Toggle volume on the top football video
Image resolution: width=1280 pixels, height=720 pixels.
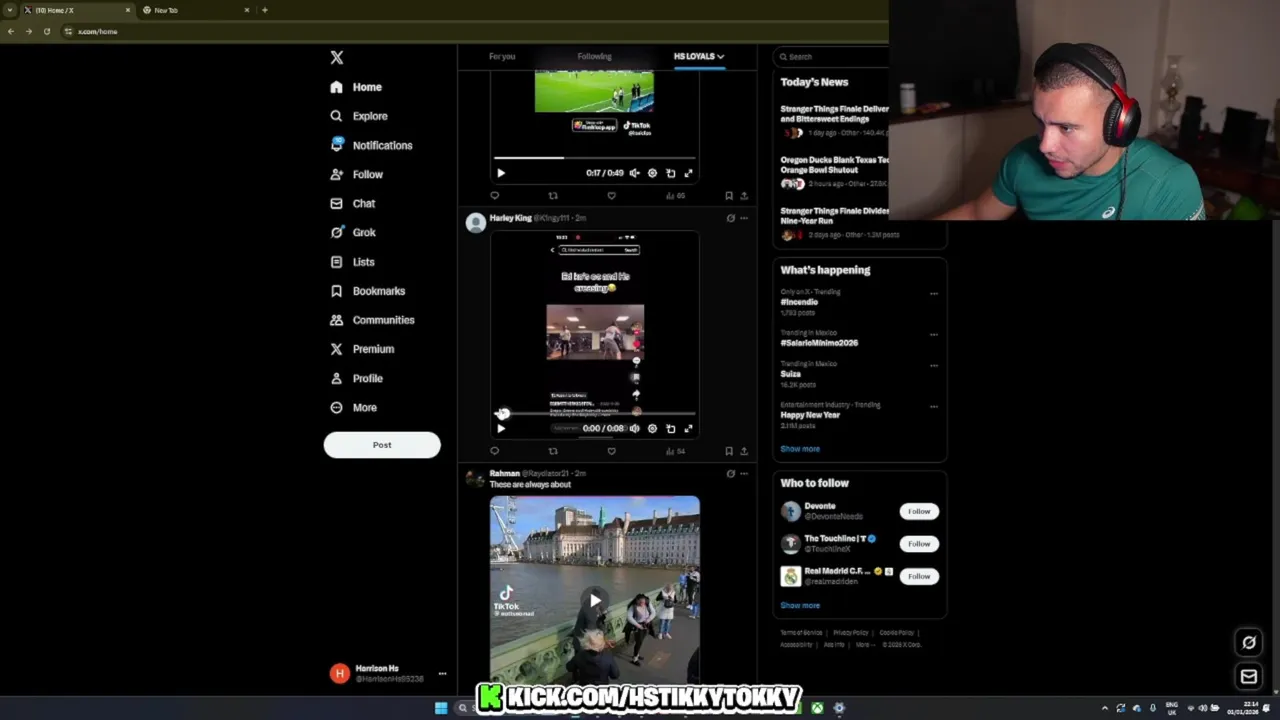click(x=634, y=173)
